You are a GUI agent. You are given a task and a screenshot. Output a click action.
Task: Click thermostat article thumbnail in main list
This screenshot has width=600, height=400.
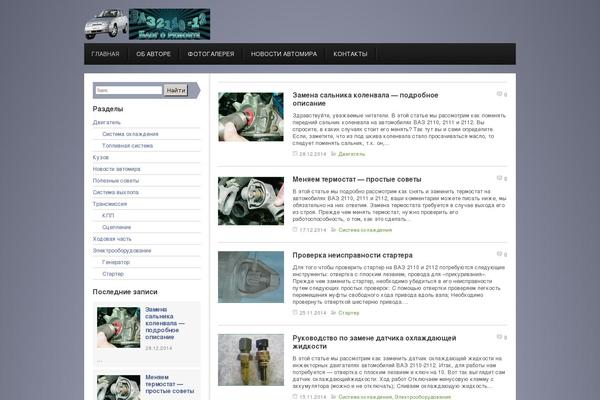point(251,201)
